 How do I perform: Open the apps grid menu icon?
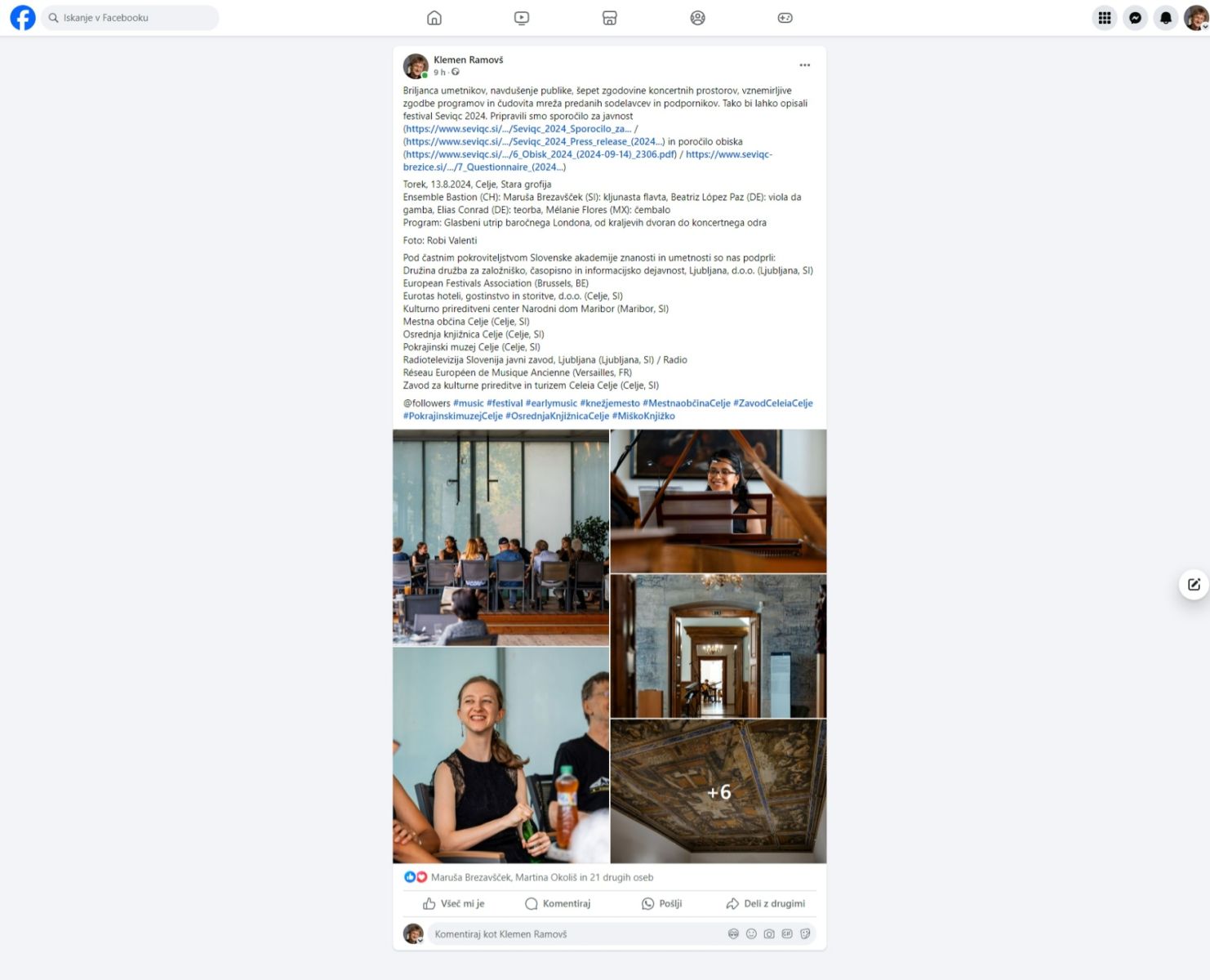[x=1105, y=18]
